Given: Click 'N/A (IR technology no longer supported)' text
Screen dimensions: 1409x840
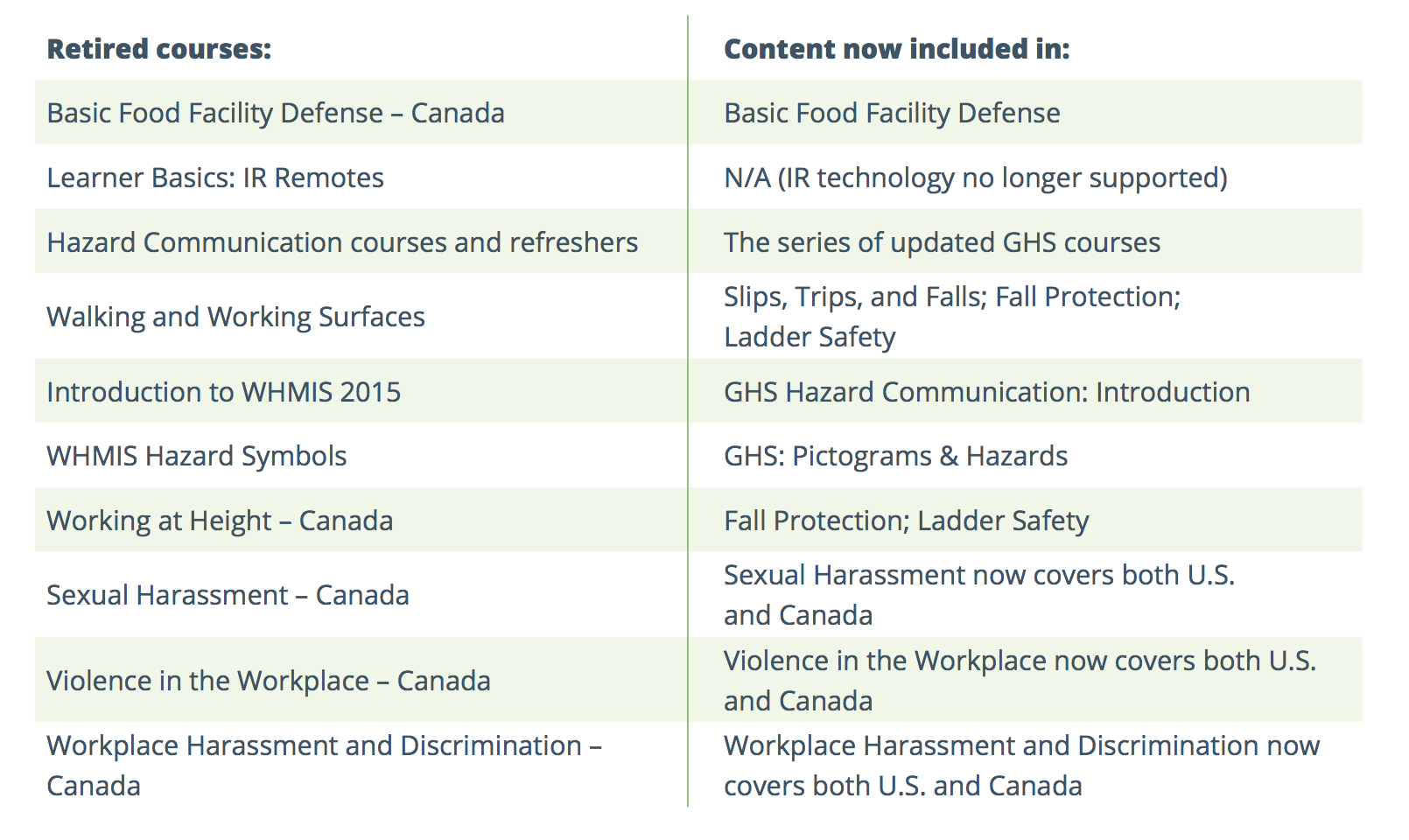Looking at the screenshot, I should pyautogui.click(x=976, y=178).
